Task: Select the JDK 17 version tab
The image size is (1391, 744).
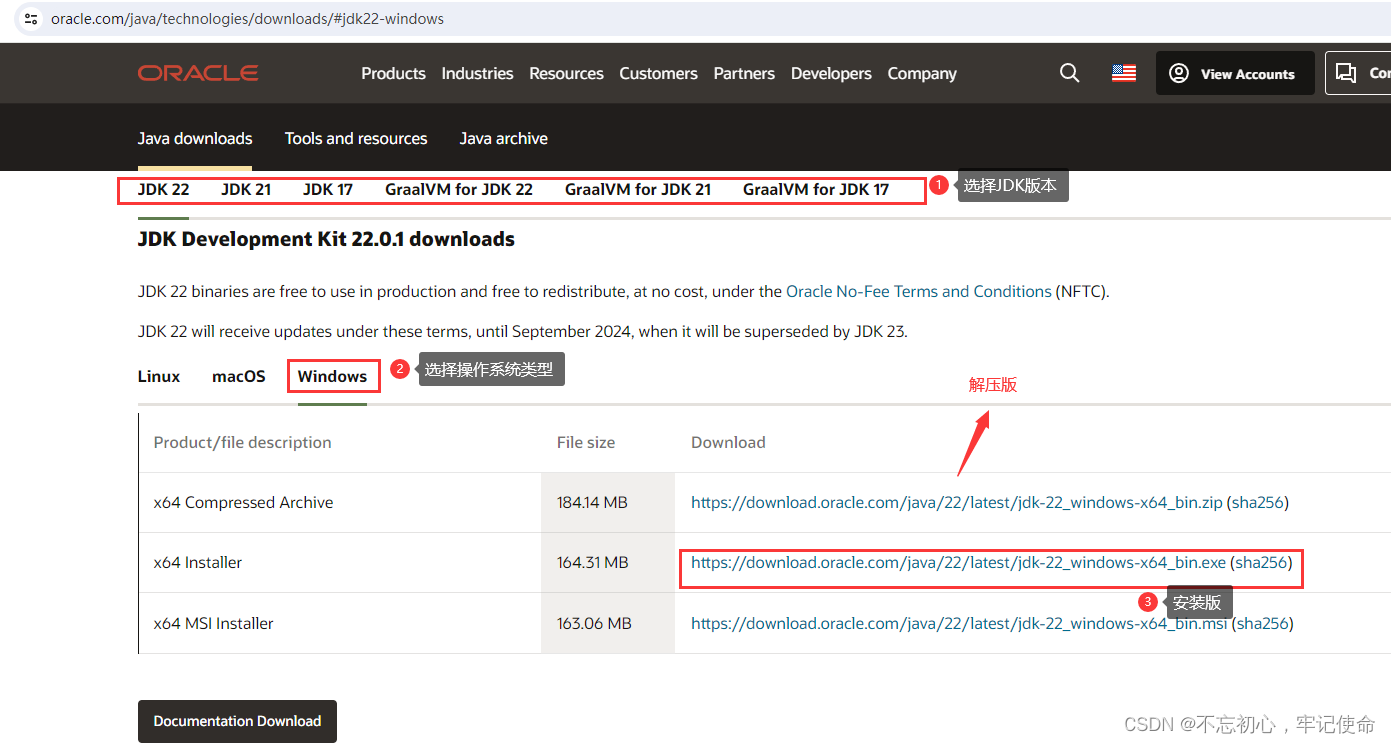Action: [328, 189]
